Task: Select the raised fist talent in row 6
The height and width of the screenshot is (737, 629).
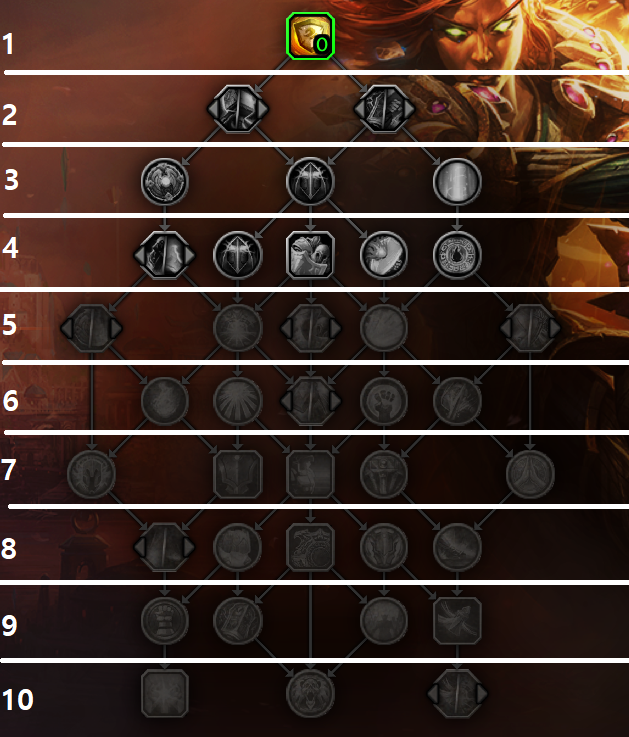Action: coord(384,401)
